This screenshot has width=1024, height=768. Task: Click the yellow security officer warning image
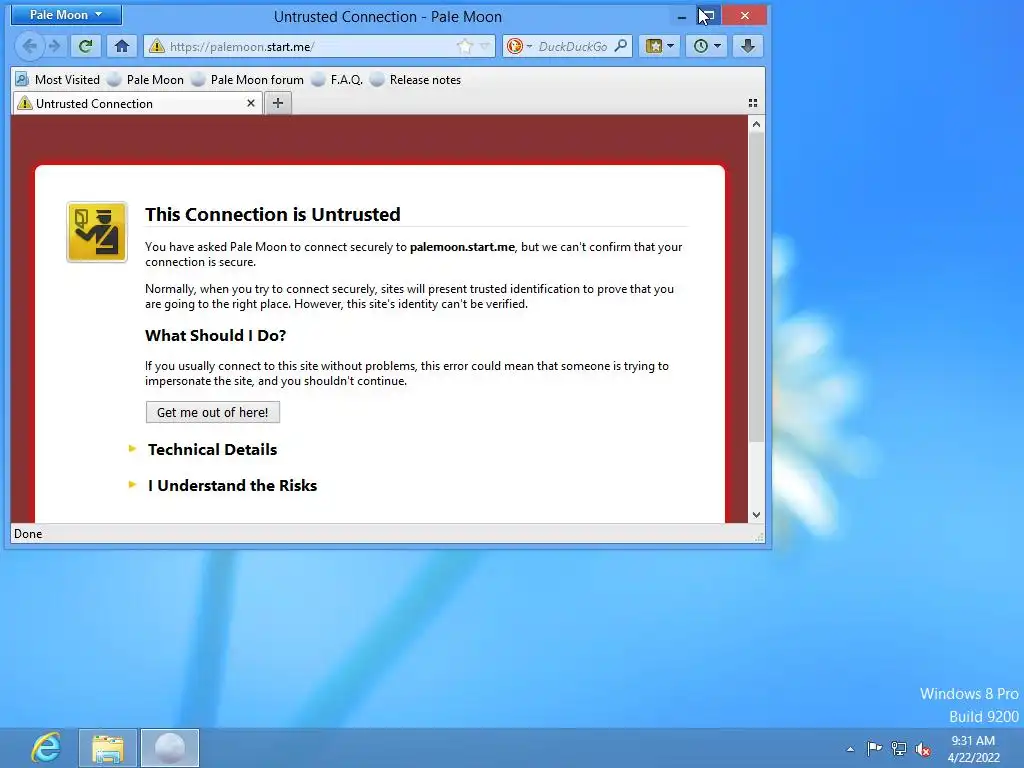[97, 232]
